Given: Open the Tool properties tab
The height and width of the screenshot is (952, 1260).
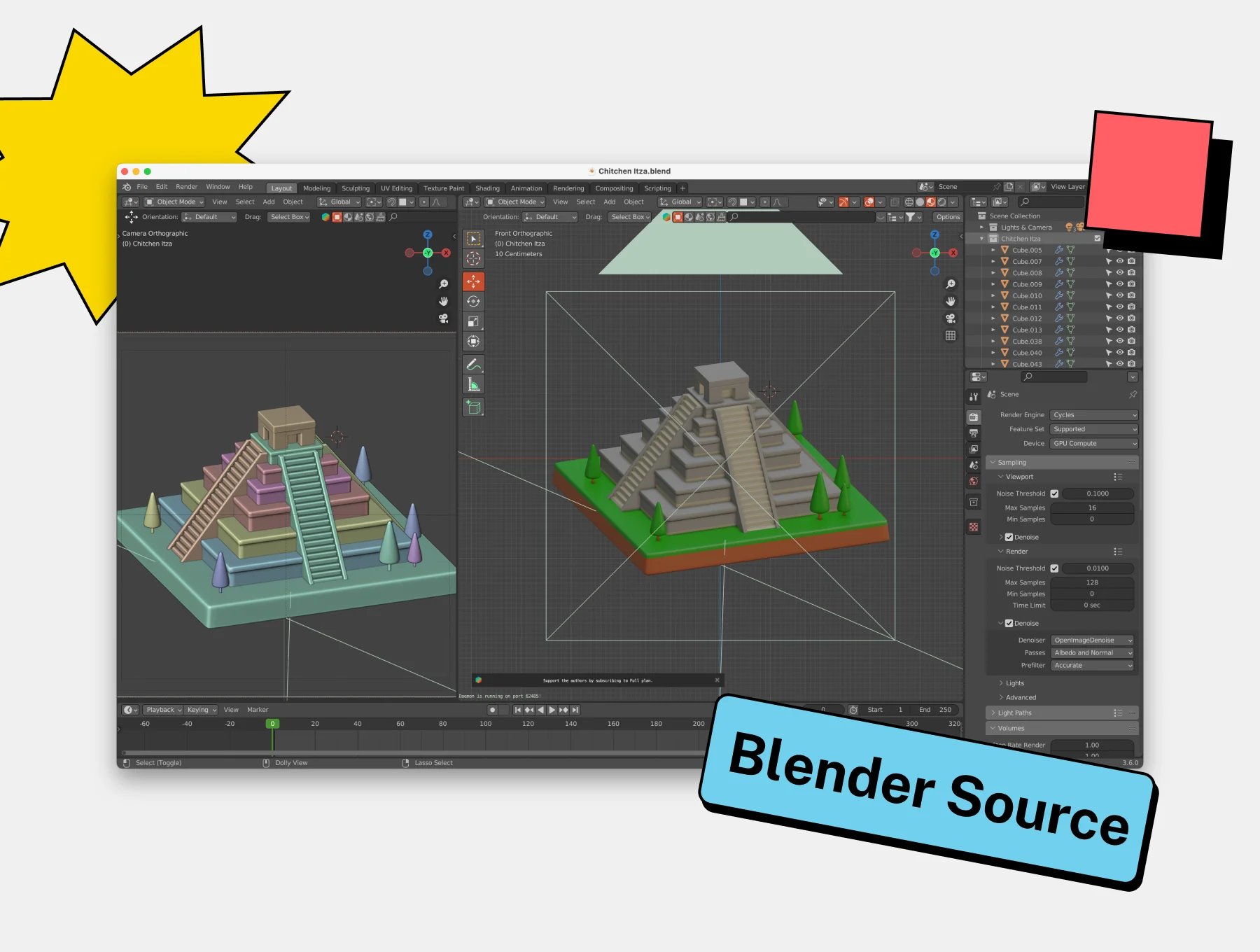Looking at the screenshot, I should (974, 397).
